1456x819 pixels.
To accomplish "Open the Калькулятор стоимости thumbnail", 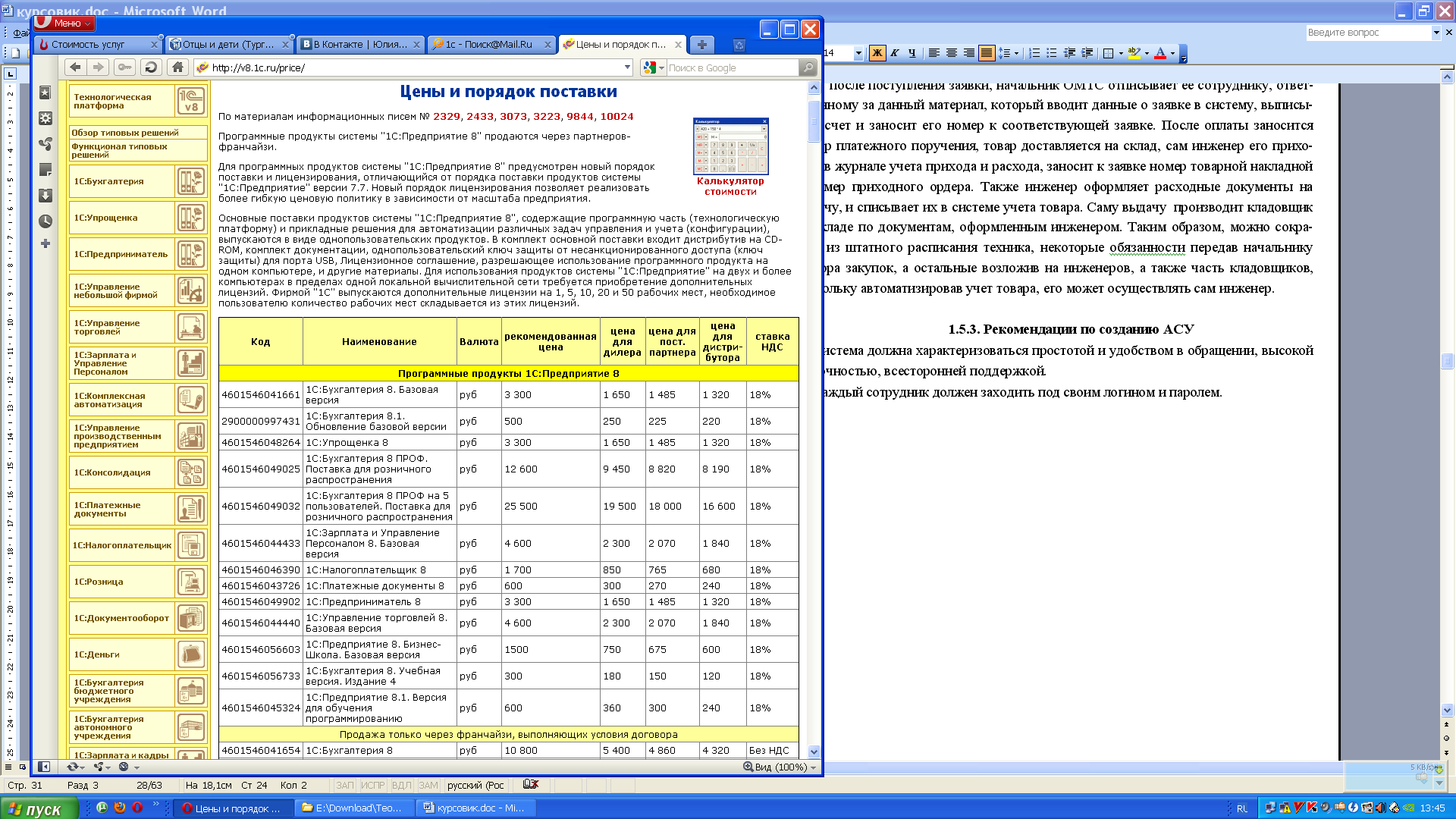I will click(x=730, y=146).
